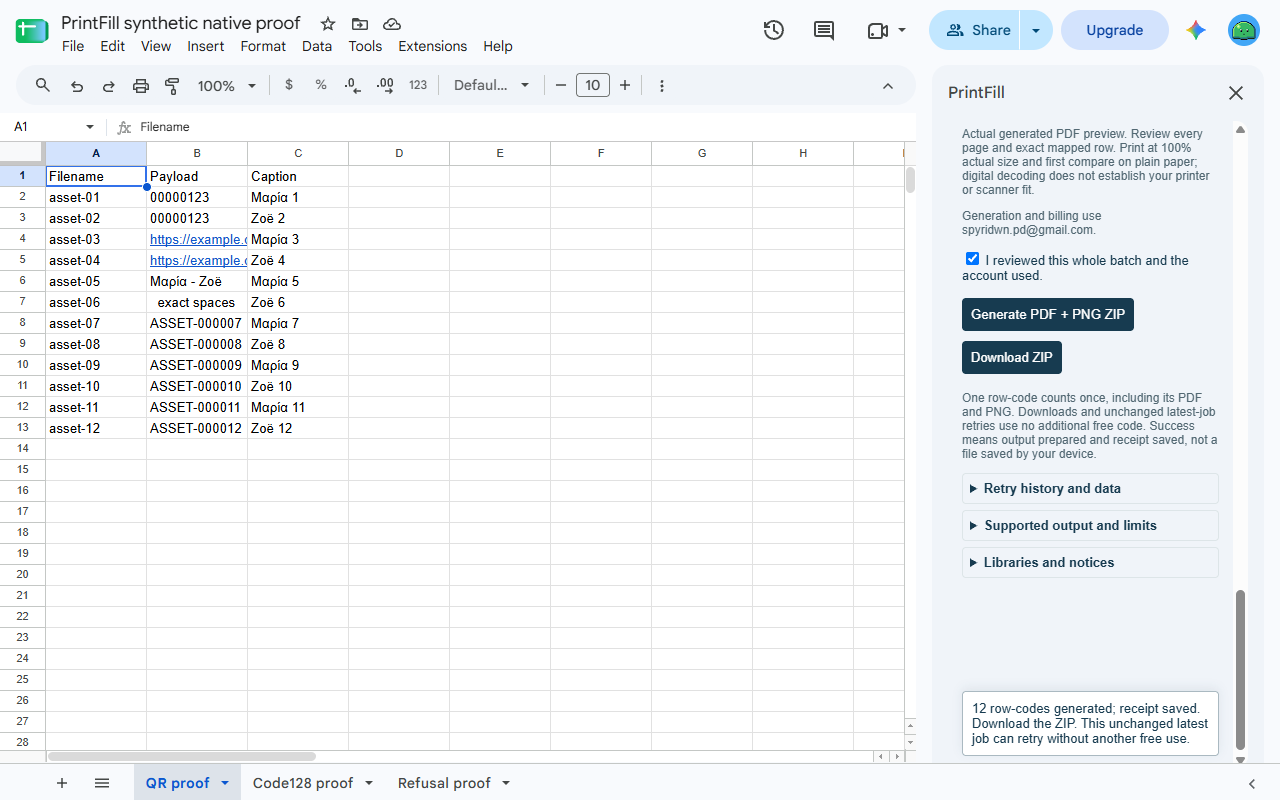The width and height of the screenshot is (1280, 800).
Task: Expand Libraries and notices
Action: click(1090, 562)
